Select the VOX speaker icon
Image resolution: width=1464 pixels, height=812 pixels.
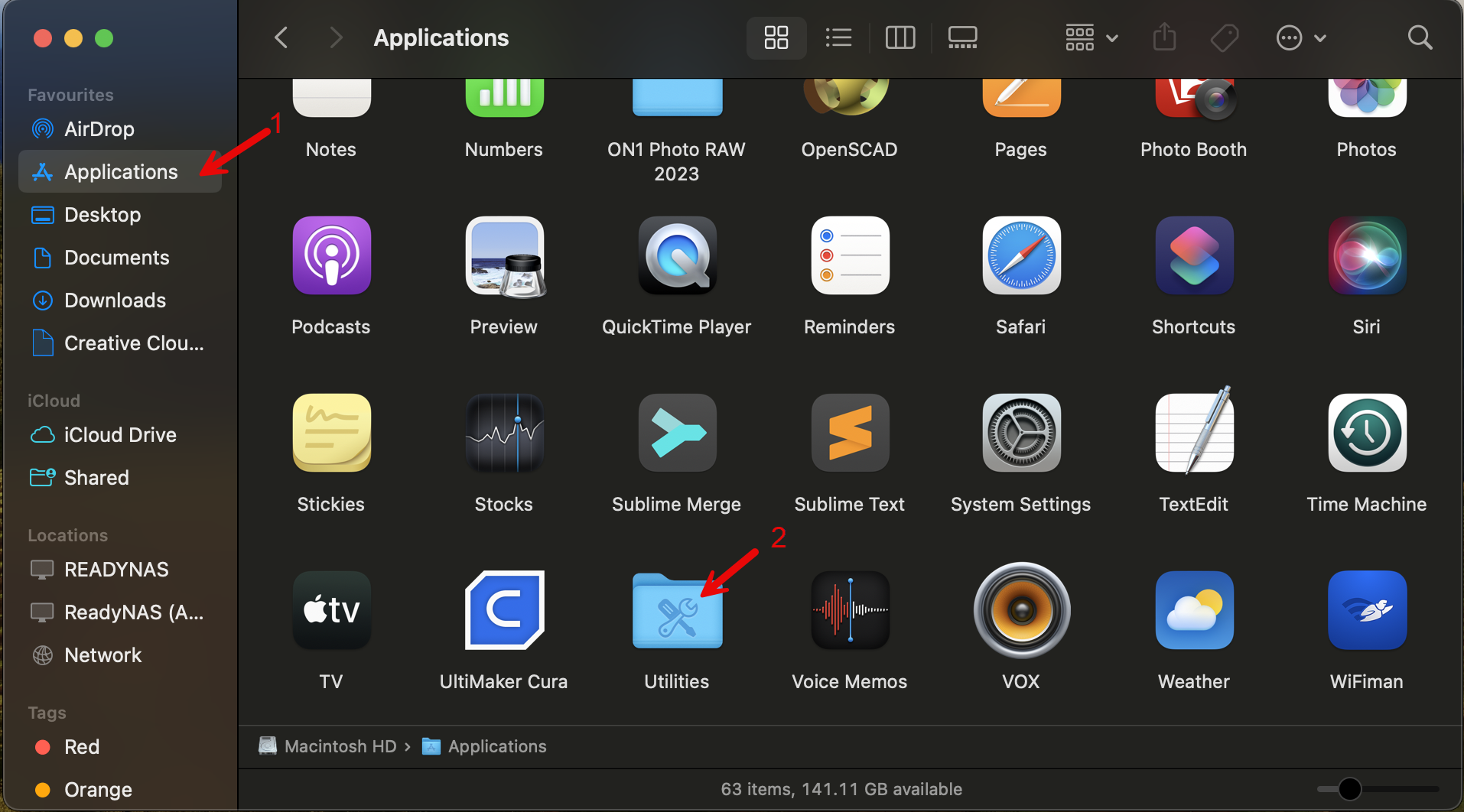coord(1021,610)
